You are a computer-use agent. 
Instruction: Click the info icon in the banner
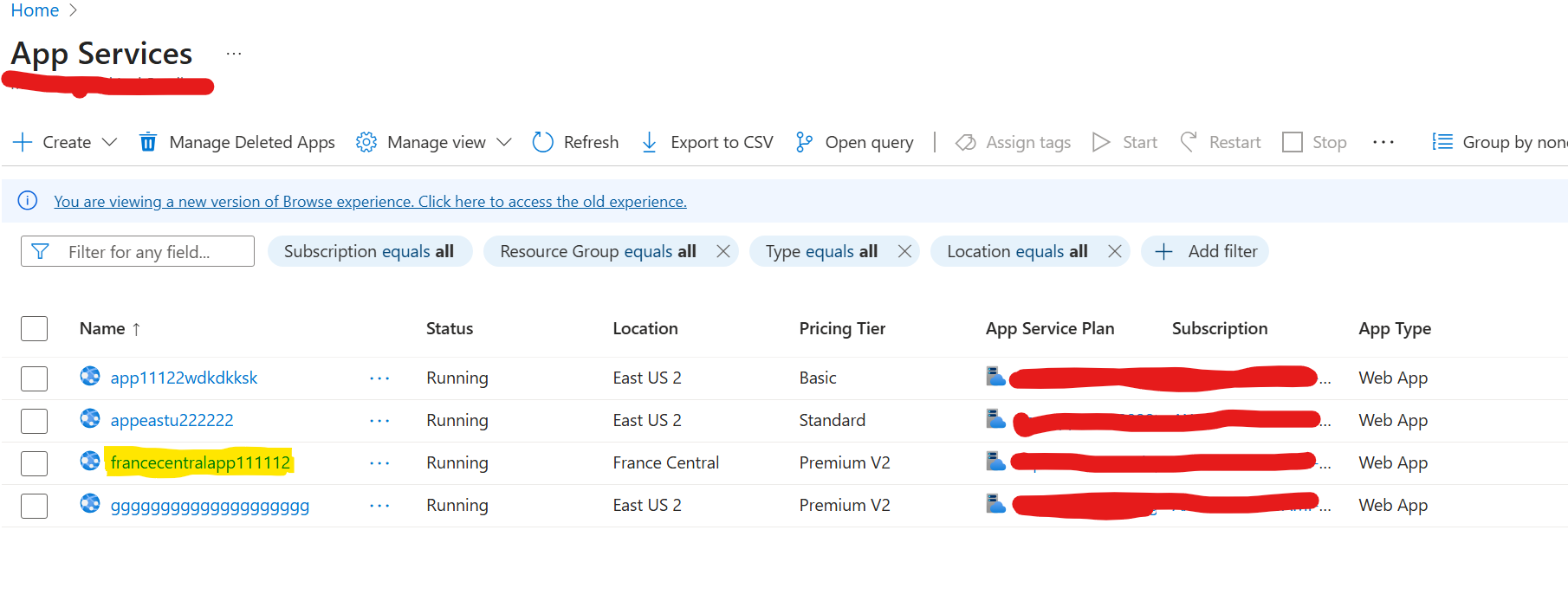28,201
